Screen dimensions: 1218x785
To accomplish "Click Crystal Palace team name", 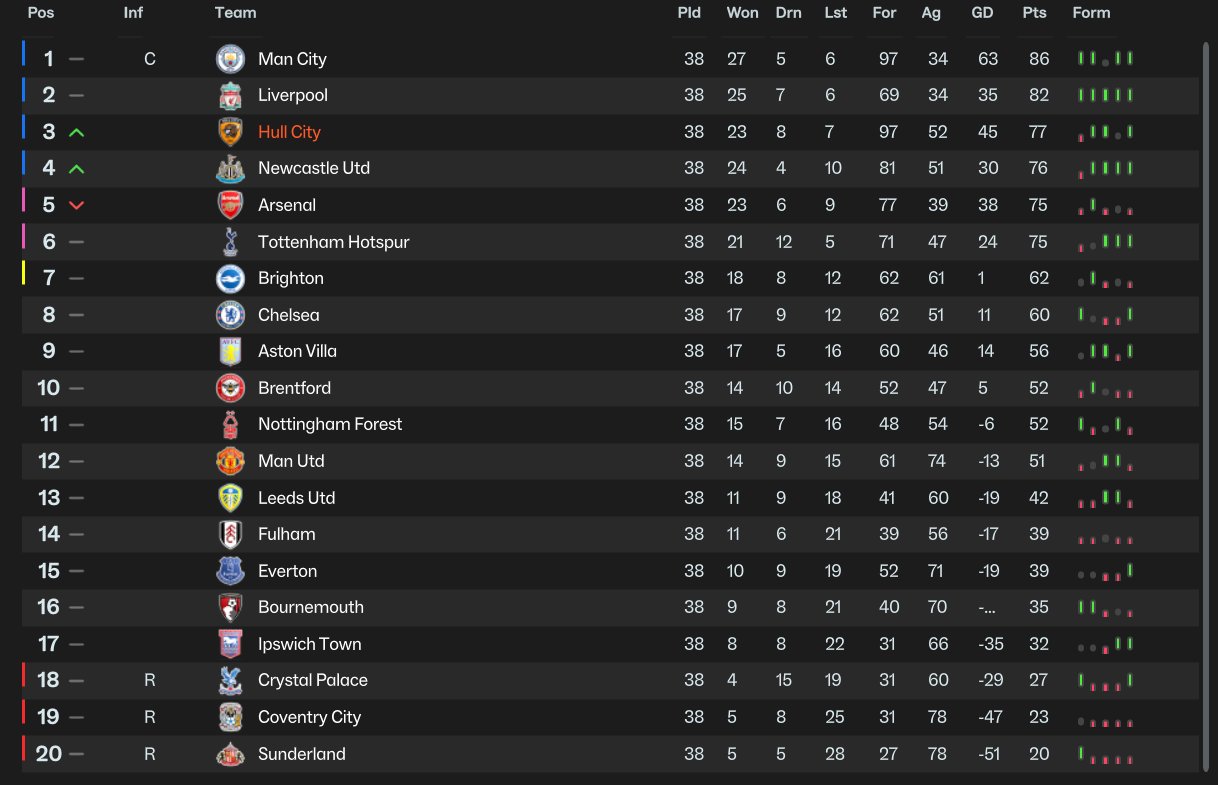I will (313, 680).
